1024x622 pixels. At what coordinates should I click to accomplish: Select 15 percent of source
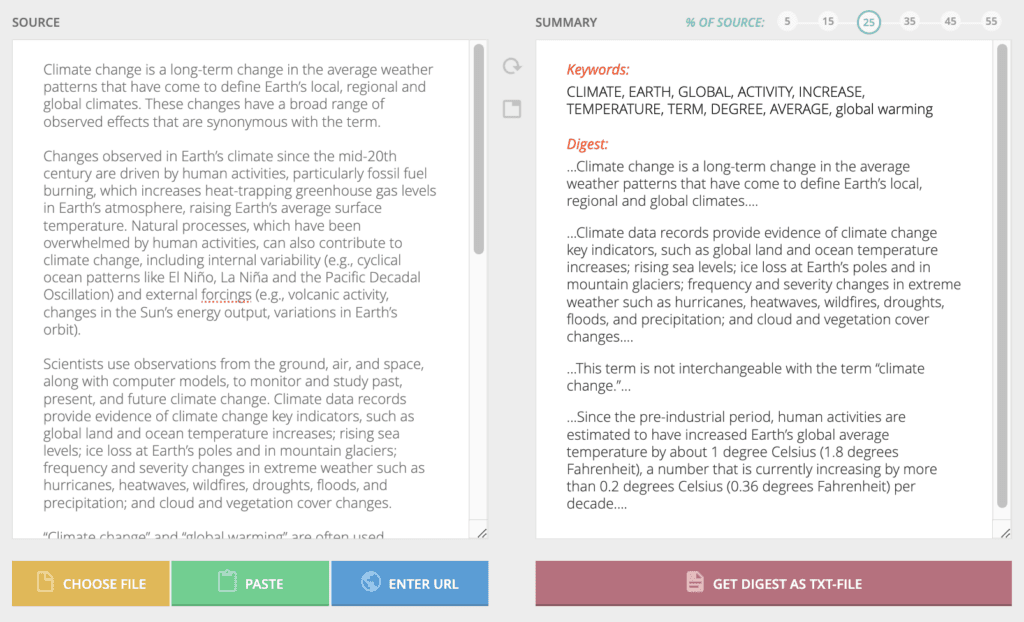tap(828, 22)
